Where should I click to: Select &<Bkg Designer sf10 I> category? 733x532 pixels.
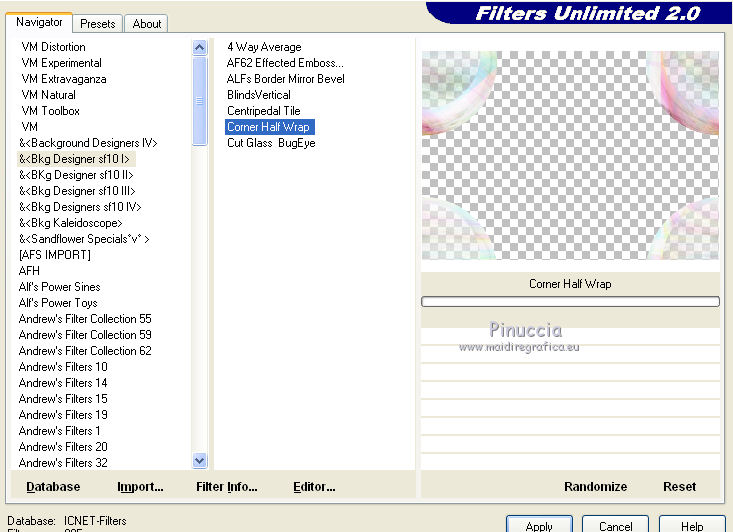click(x=74, y=159)
